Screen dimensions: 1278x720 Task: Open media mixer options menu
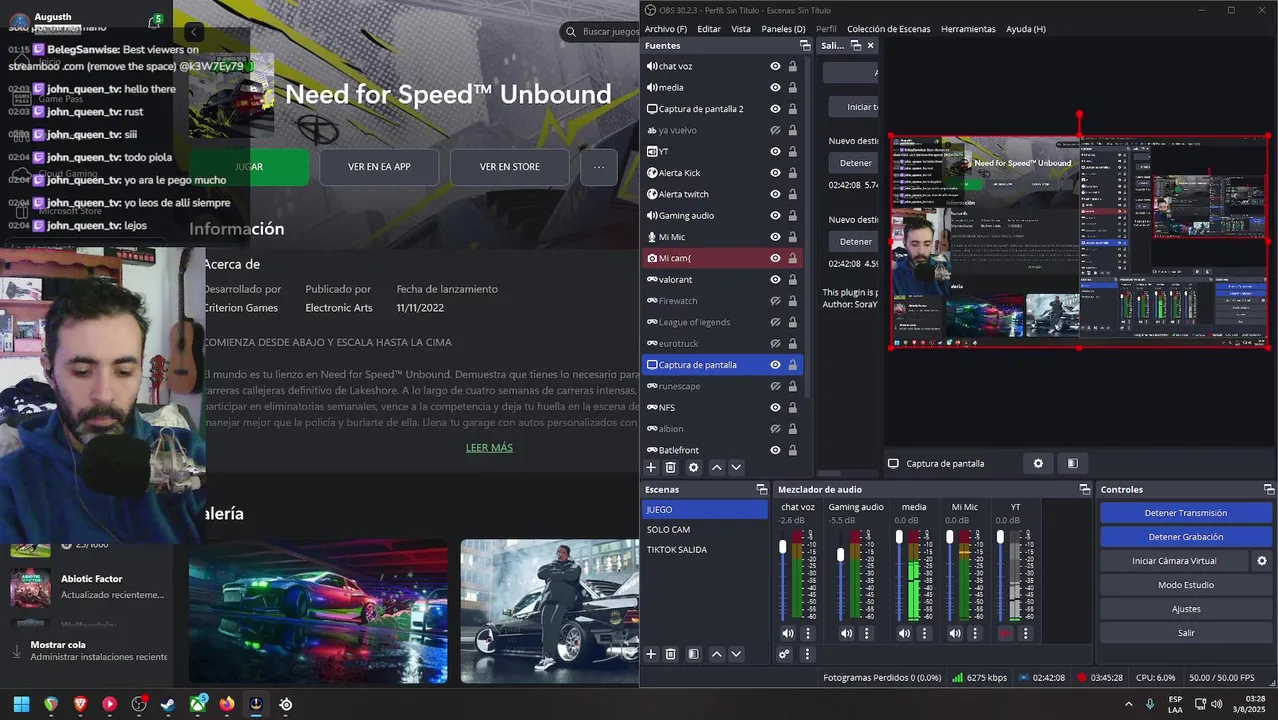click(x=925, y=633)
